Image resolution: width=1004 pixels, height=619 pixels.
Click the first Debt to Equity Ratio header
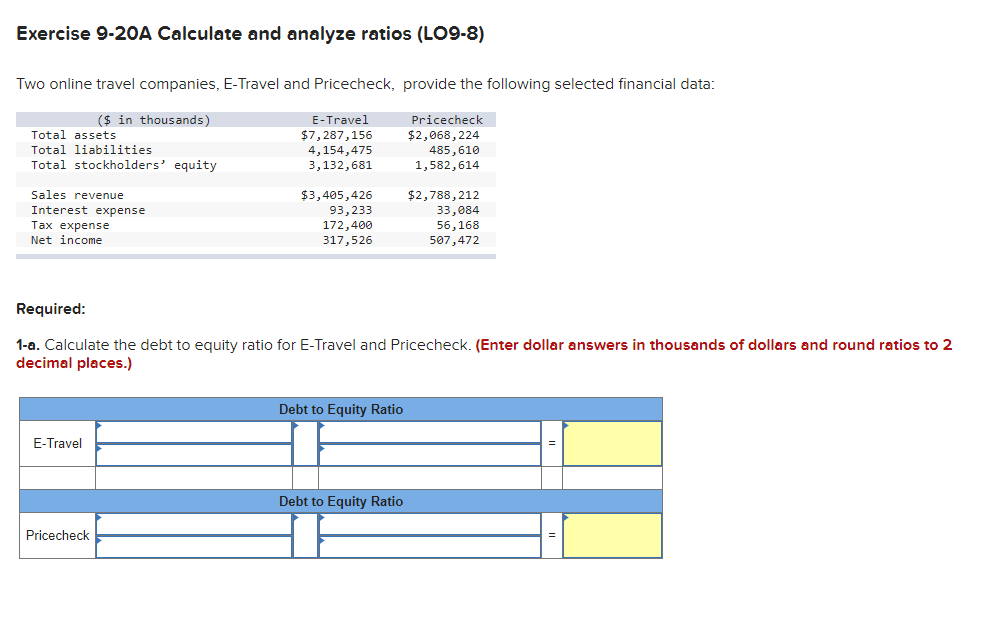pyautogui.click(x=341, y=410)
